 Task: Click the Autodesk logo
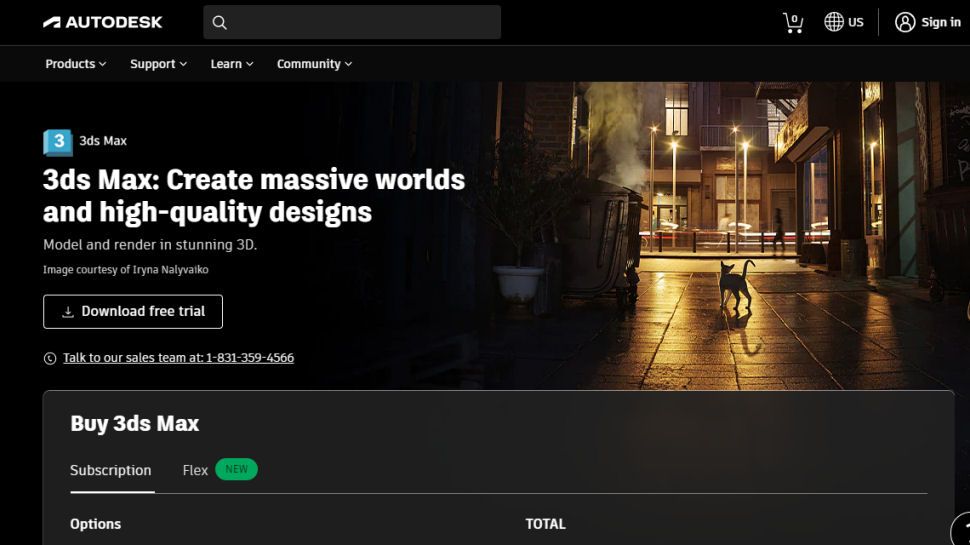pyautogui.click(x=103, y=22)
